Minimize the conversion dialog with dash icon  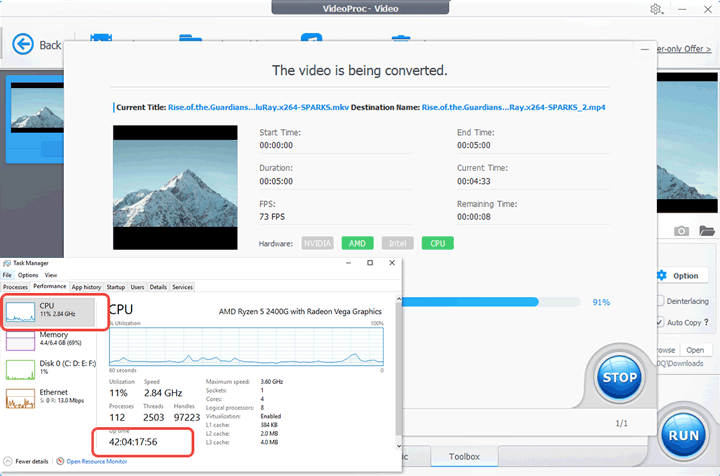(x=645, y=49)
